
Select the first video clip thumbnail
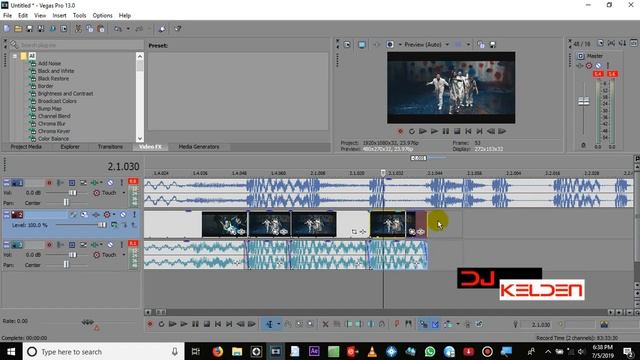(224, 224)
